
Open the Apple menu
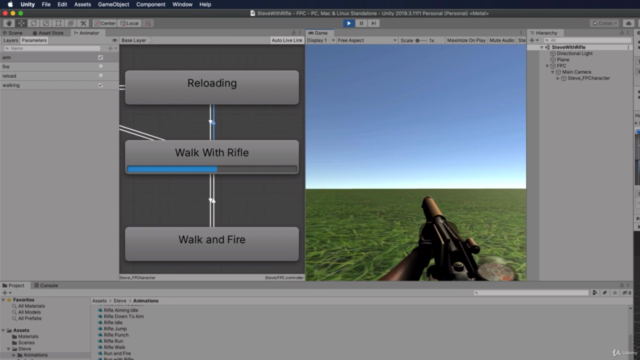(10, 4)
